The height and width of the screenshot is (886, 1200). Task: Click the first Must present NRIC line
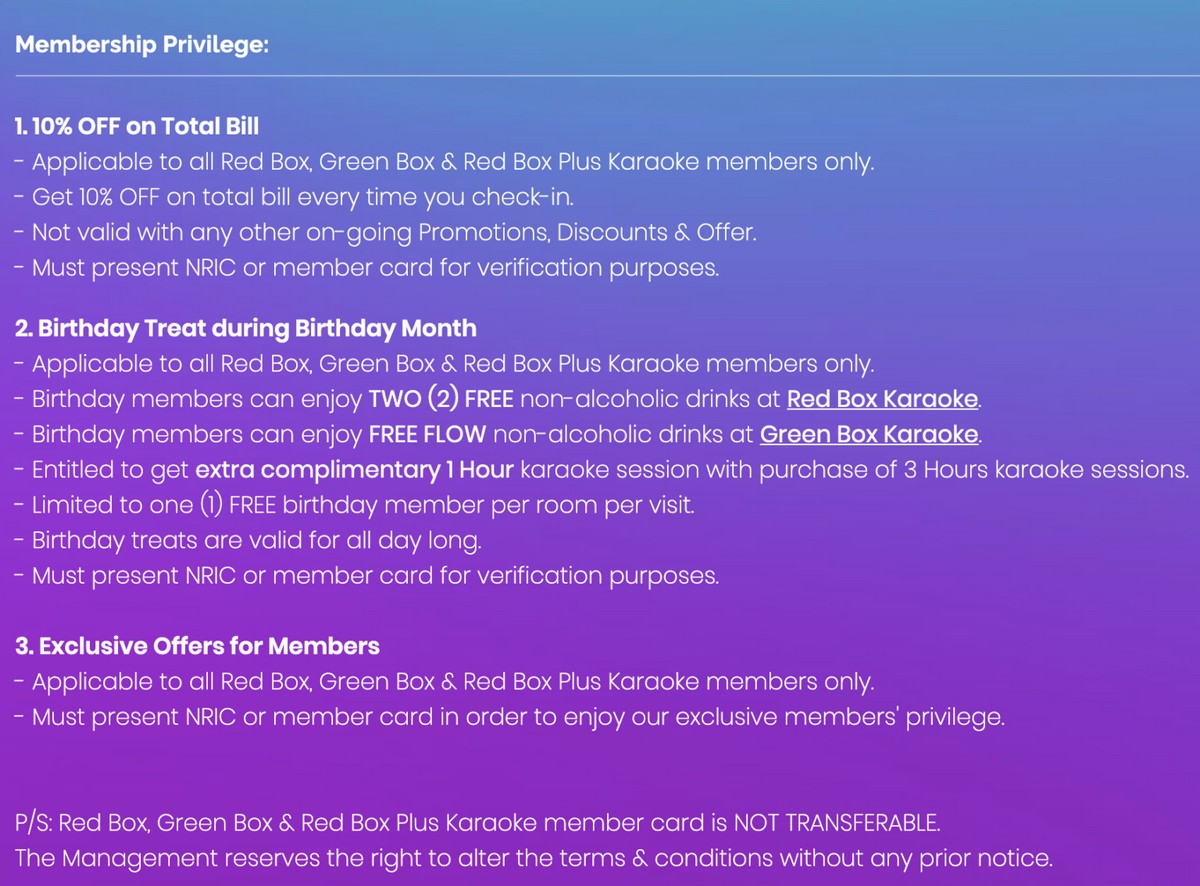tap(368, 268)
